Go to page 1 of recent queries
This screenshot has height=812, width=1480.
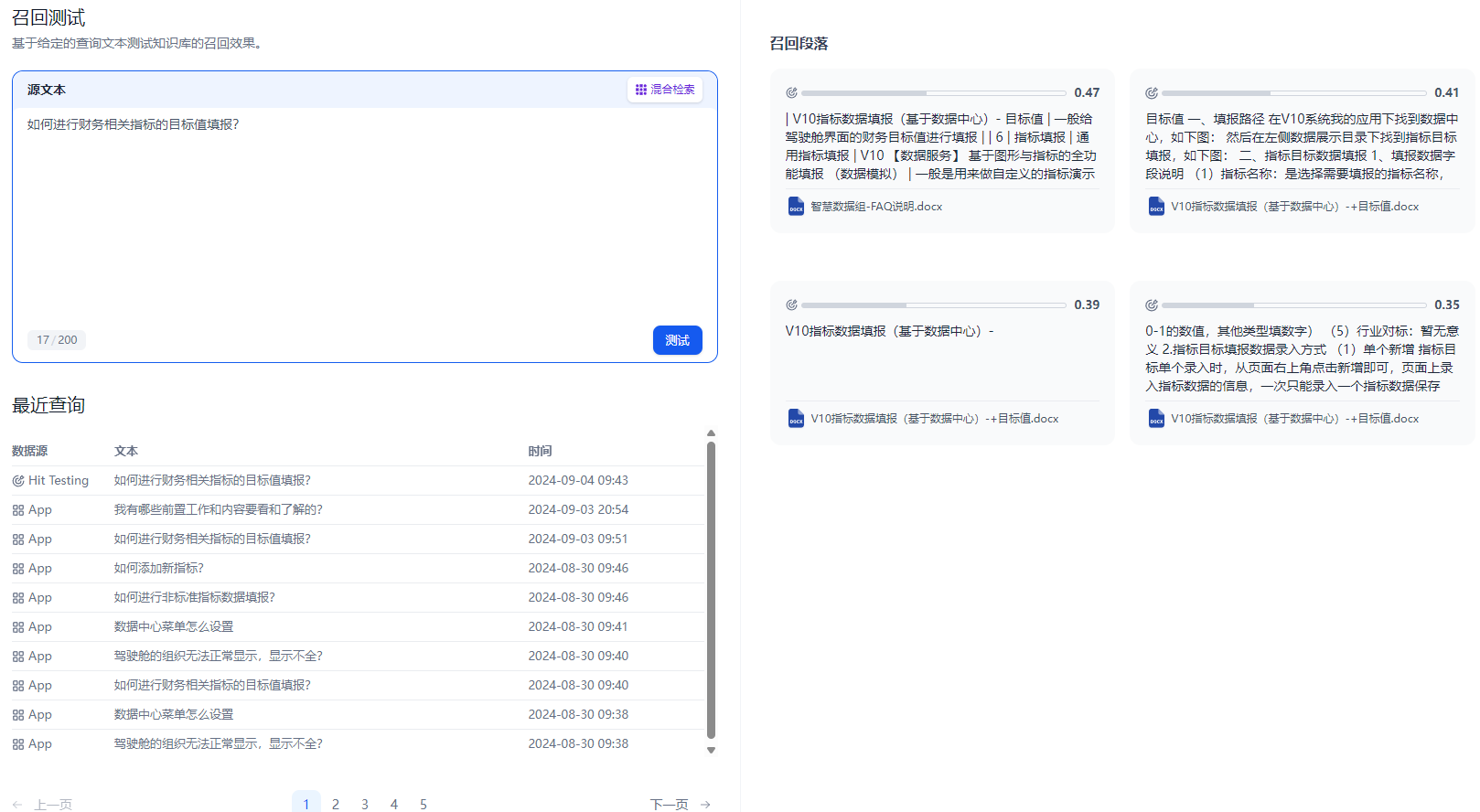tap(306, 804)
